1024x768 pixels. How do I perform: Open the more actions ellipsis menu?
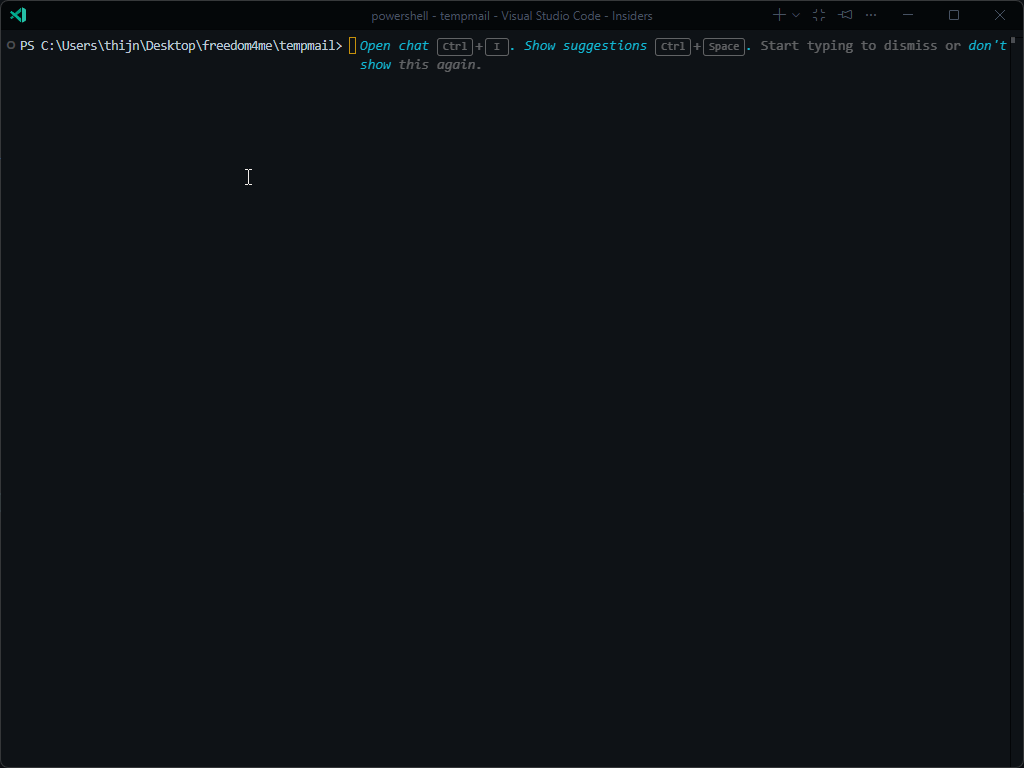click(x=871, y=15)
